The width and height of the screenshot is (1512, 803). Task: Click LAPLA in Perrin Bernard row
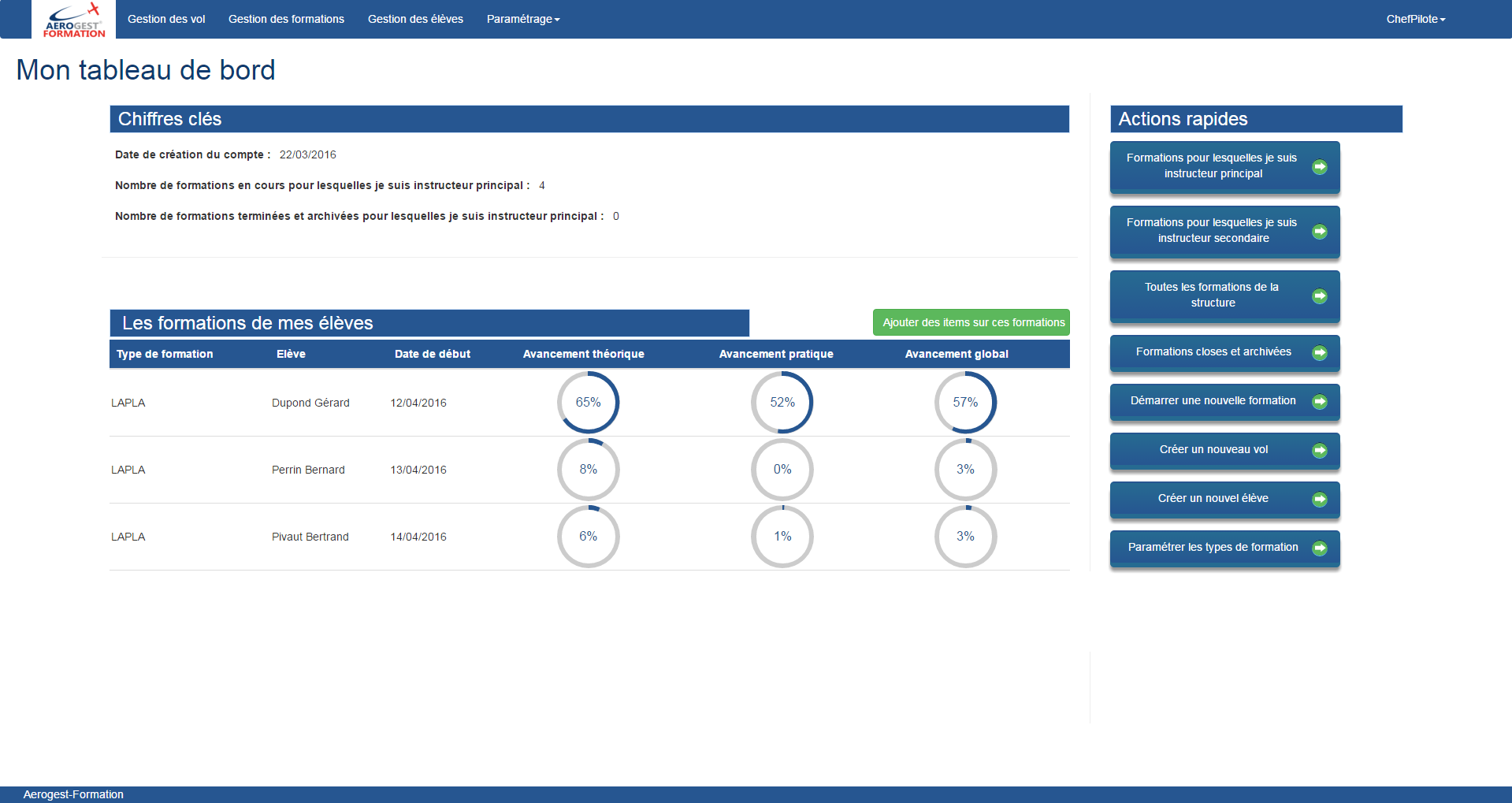tap(128, 470)
